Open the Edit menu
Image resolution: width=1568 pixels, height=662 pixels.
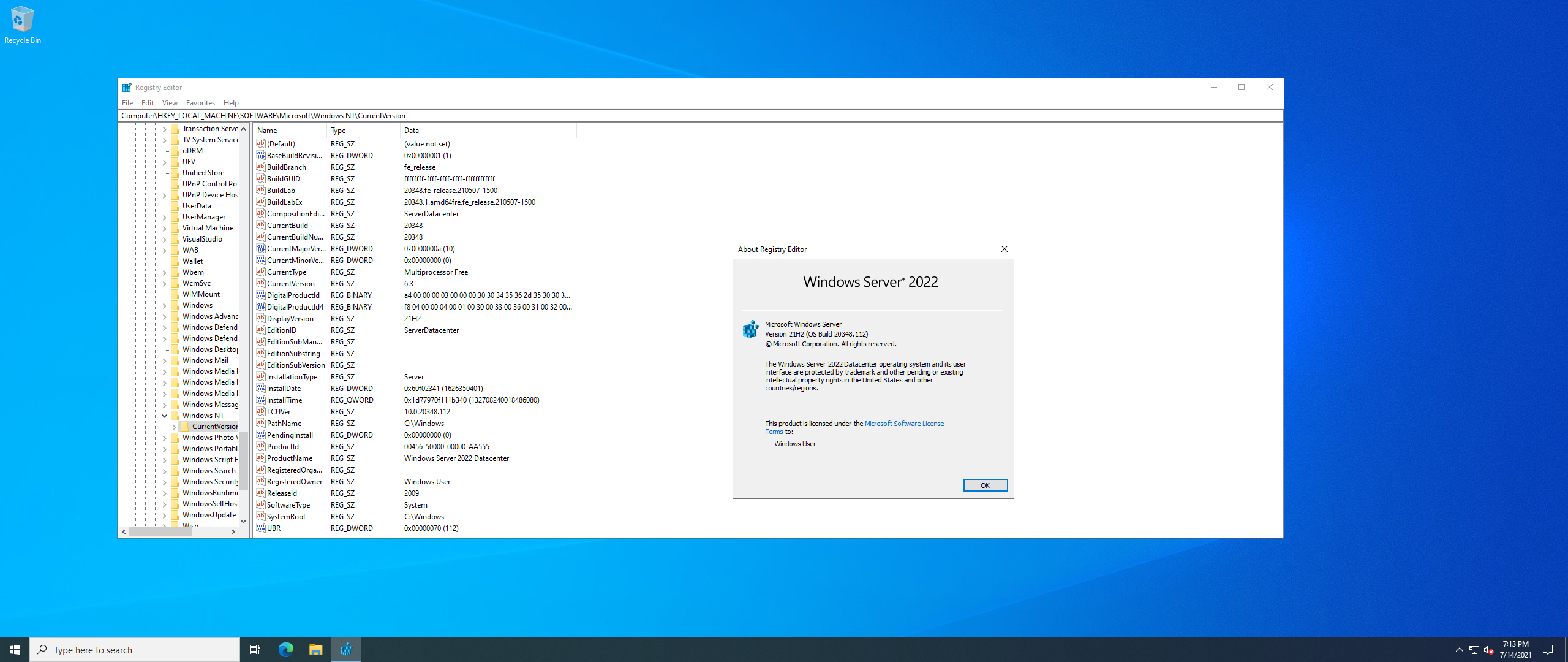pyautogui.click(x=148, y=102)
